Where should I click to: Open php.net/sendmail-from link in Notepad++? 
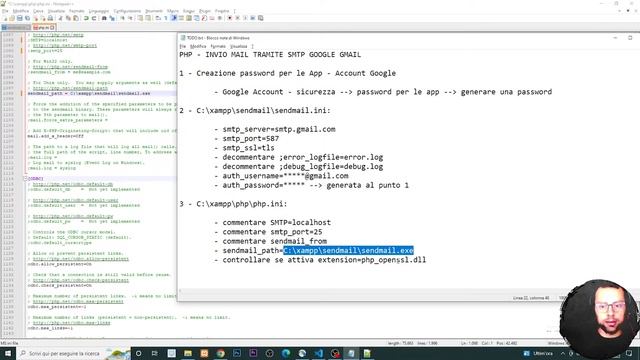(70, 67)
